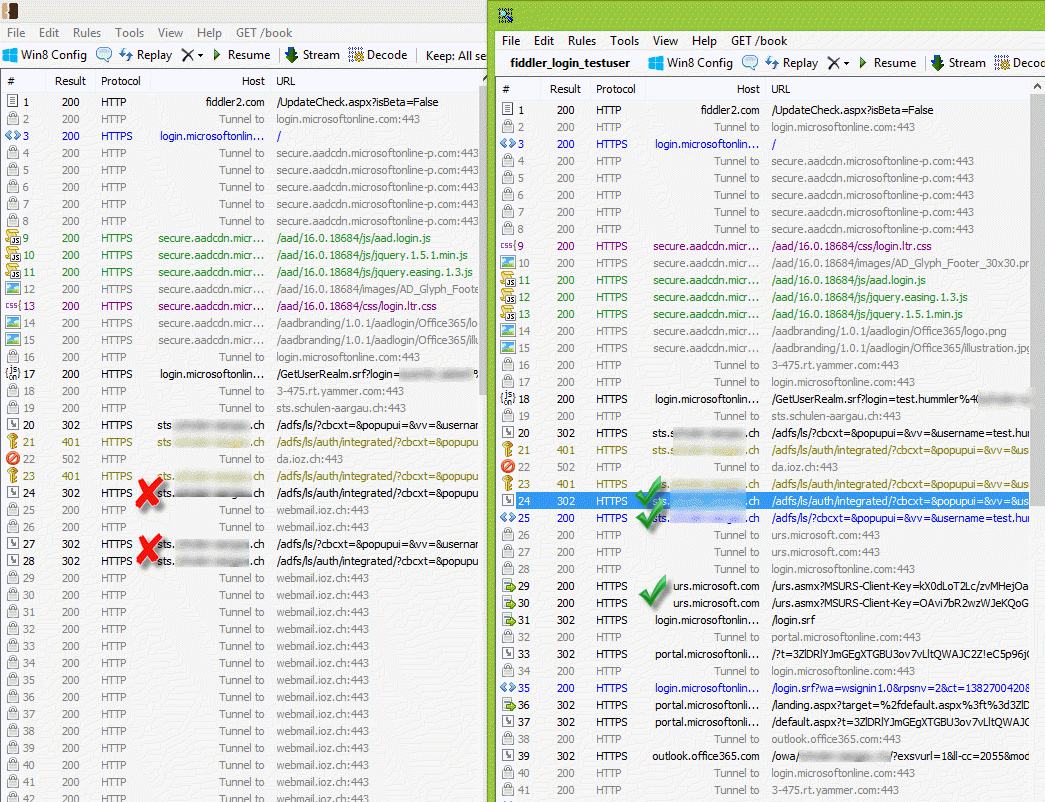Click the right window's title bar app icon
Image resolution: width=1045 pixels, height=802 pixels.
click(506, 15)
